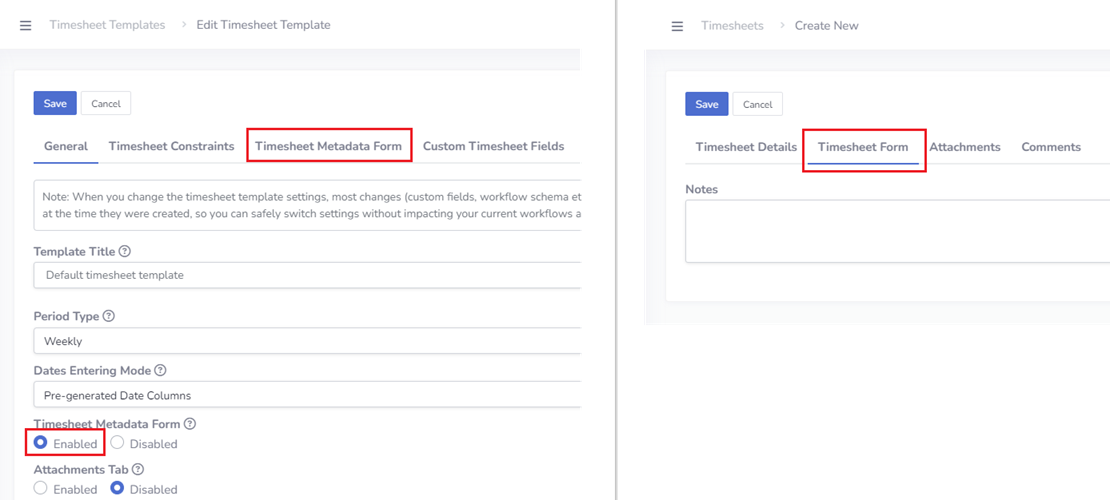This screenshot has height=500, width=1110.
Task: Open hamburger menu beside Timesheets breadcrumb
Action: click(677, 26)
